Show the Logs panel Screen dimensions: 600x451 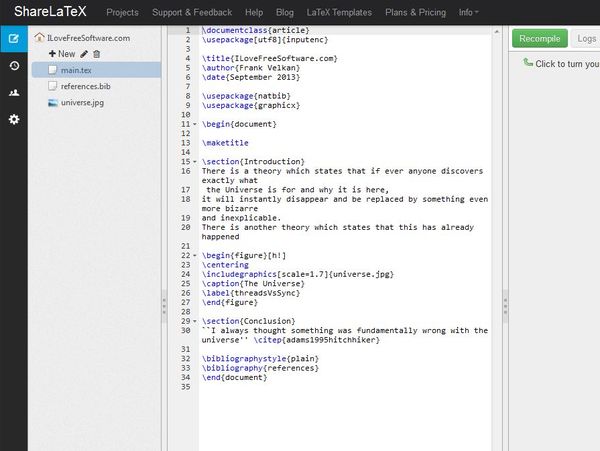(x=586, y=38)
